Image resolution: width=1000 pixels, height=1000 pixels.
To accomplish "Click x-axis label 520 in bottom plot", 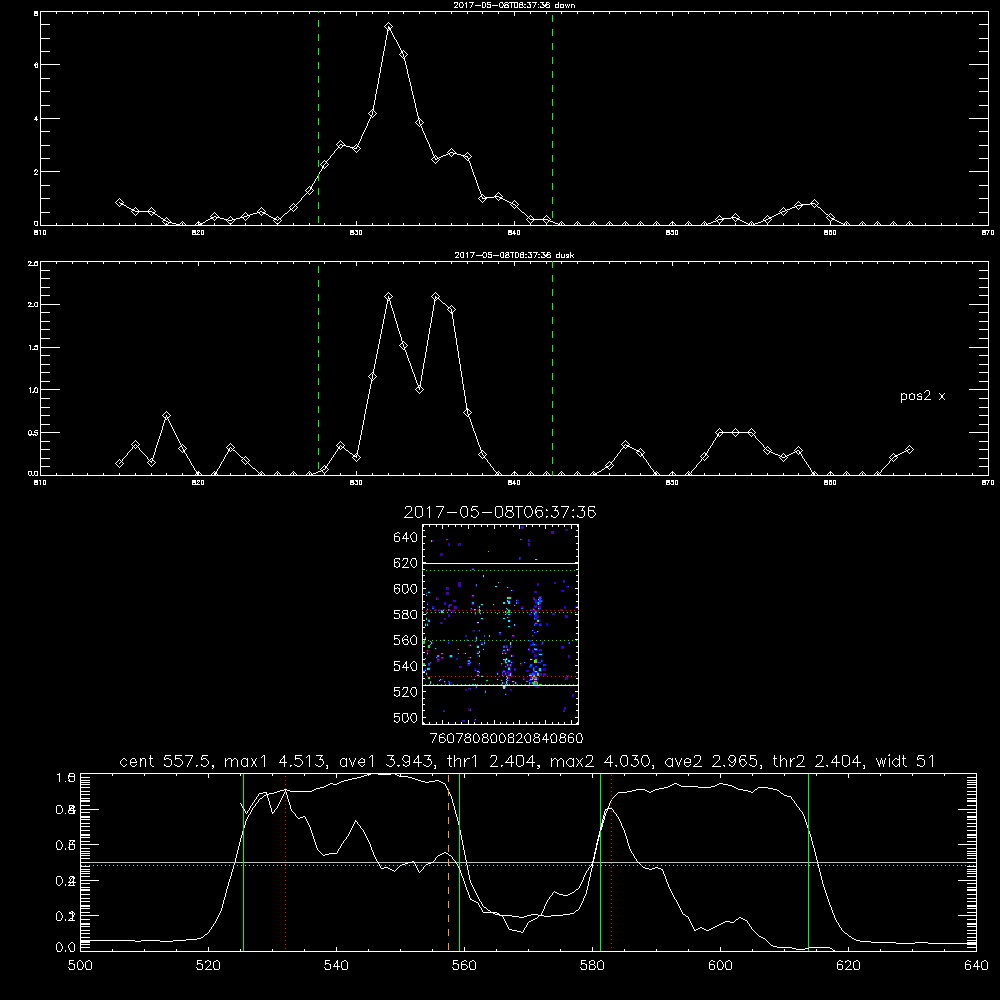I will (x=208, y=966).
